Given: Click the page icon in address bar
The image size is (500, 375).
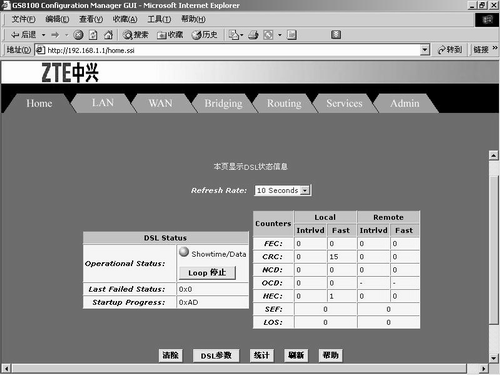Looking at the screenshot, I should tap(40, 50).
